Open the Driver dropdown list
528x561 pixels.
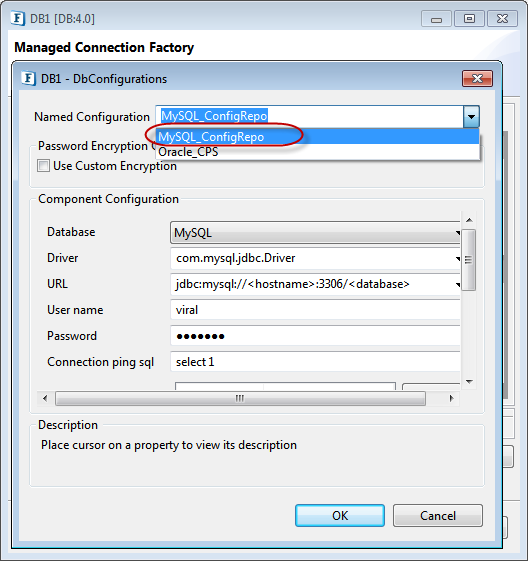(x=458, y=258)
